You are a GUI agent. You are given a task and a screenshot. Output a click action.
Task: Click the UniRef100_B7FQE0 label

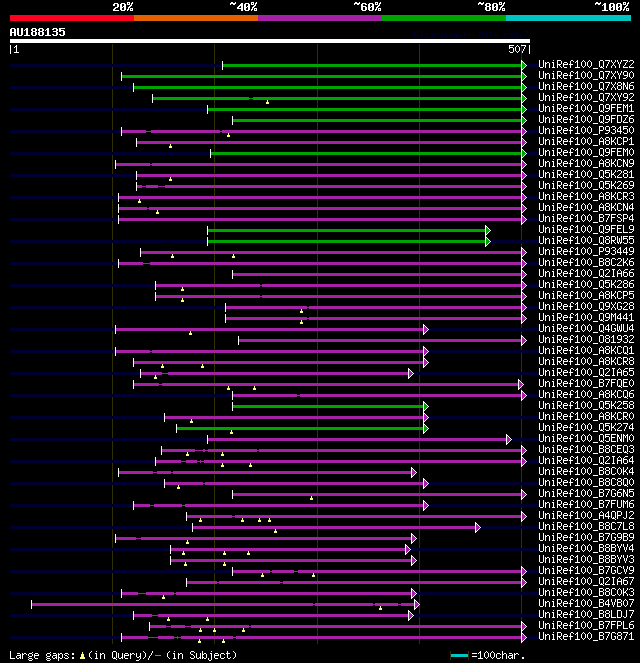tap(586, 383)
